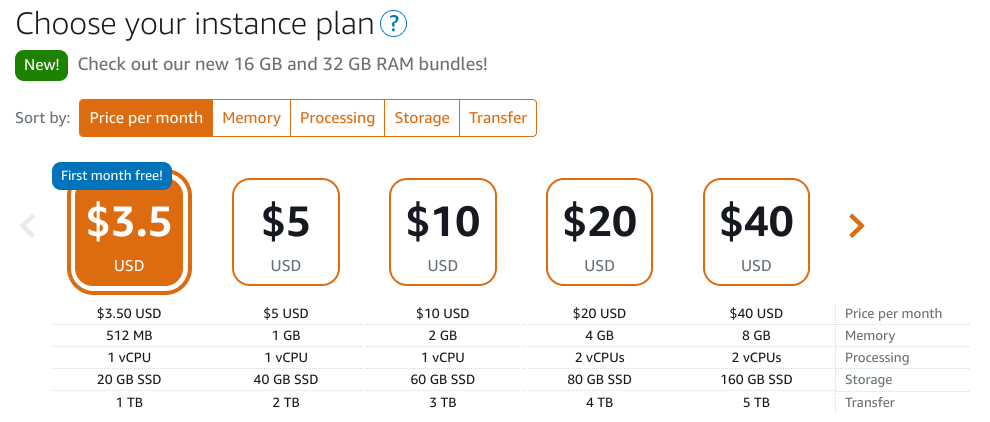Select the $3.5 USD plan
The width and height of the screenshot is (990, 422).
coord(129,233)
